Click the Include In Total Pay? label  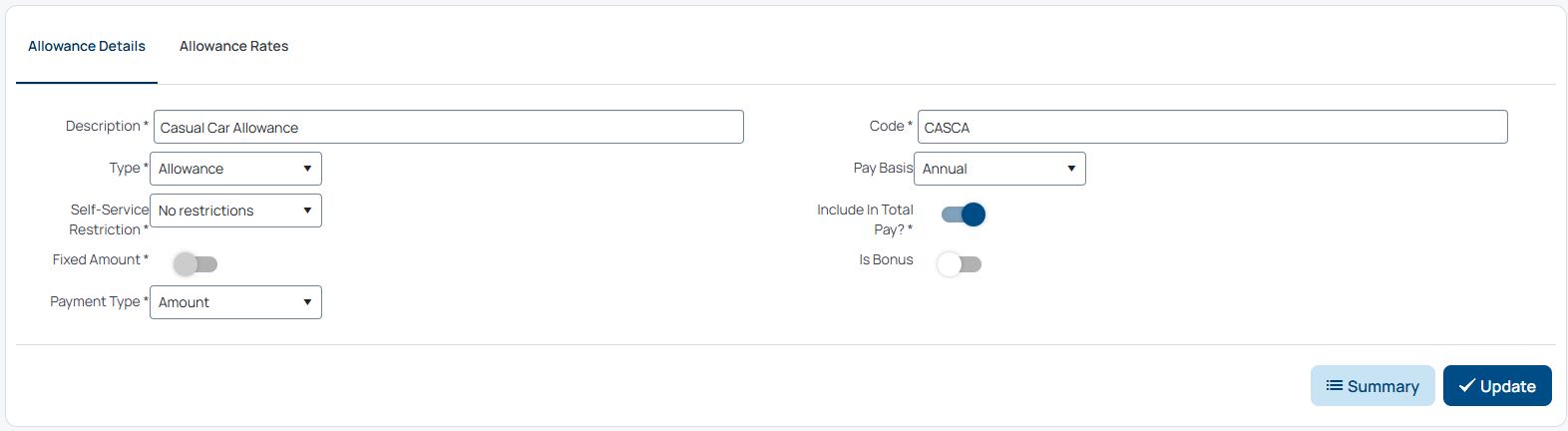[x=865, y=219]
